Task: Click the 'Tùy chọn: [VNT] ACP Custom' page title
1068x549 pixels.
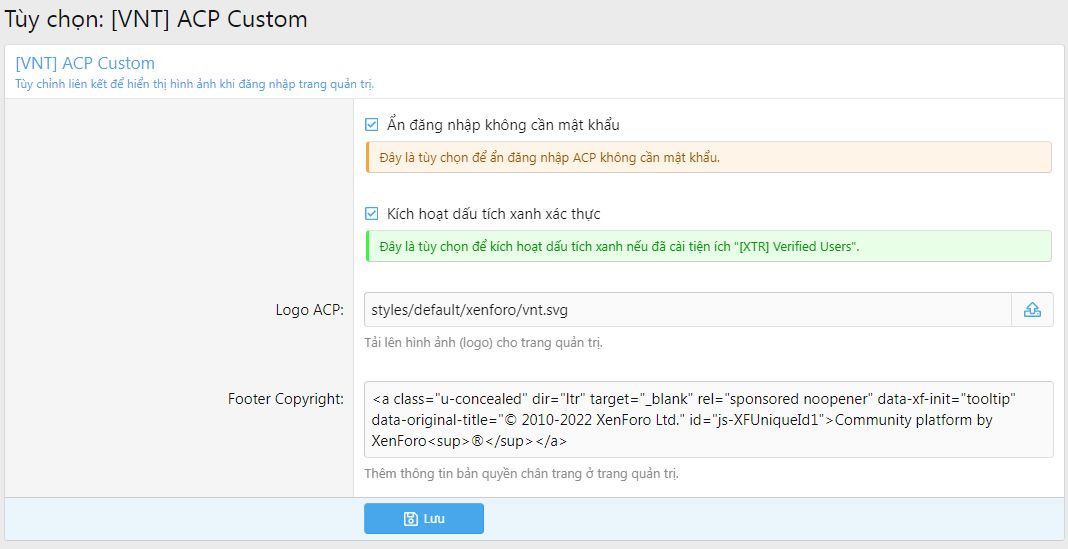Action: (157, 19)
